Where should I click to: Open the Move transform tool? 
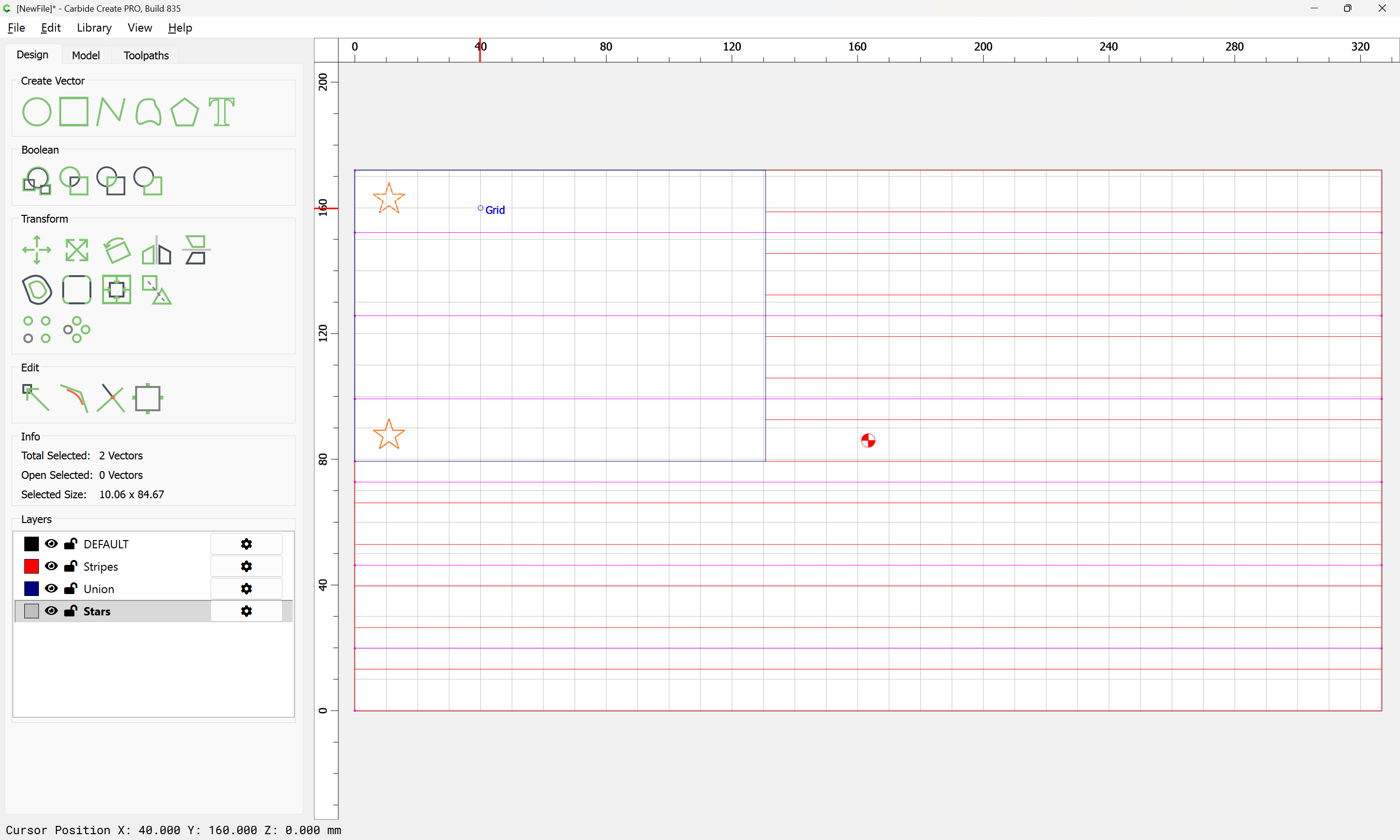click(36, 250)
